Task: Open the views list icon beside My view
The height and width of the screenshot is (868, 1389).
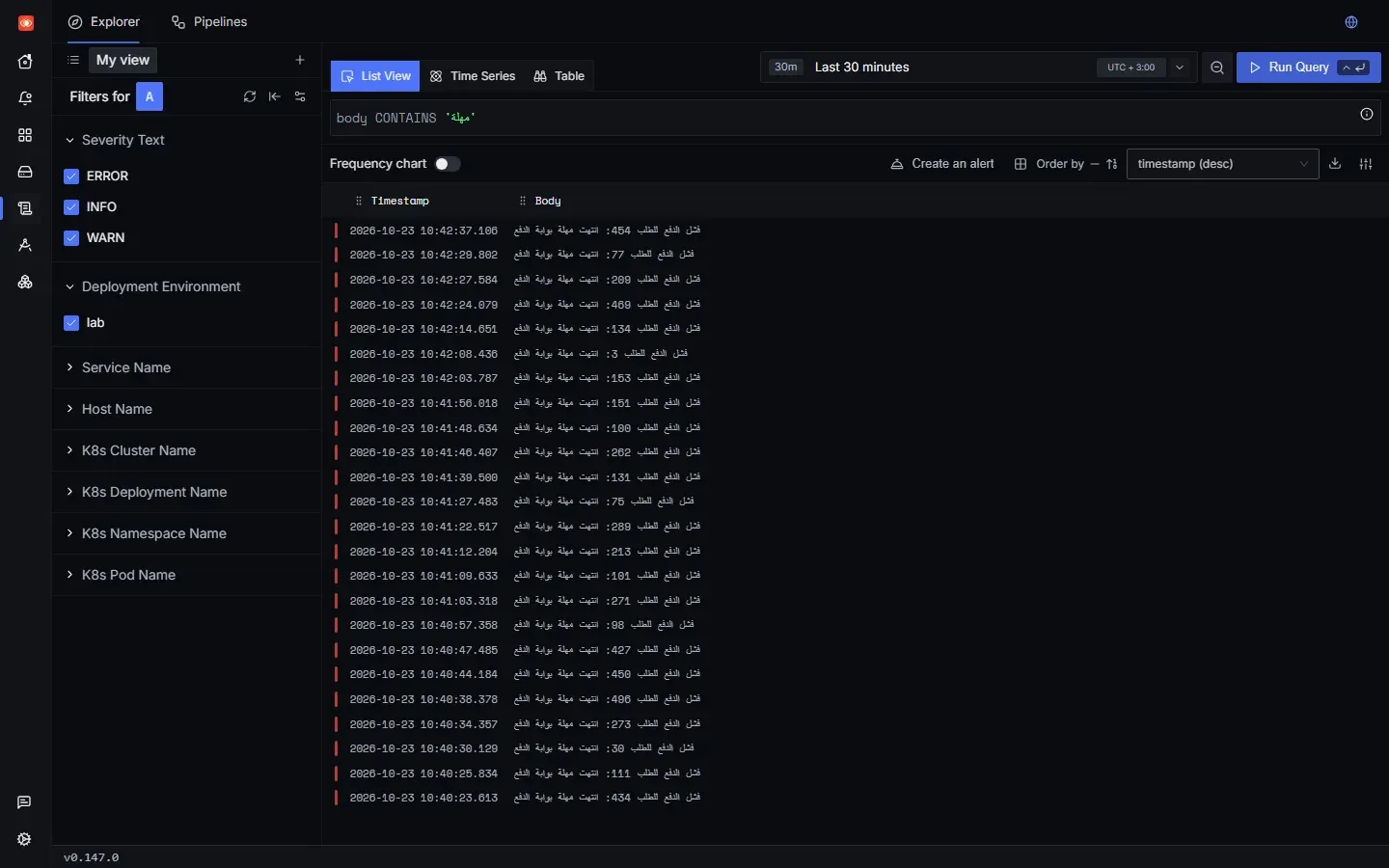Action: (73, 60)
